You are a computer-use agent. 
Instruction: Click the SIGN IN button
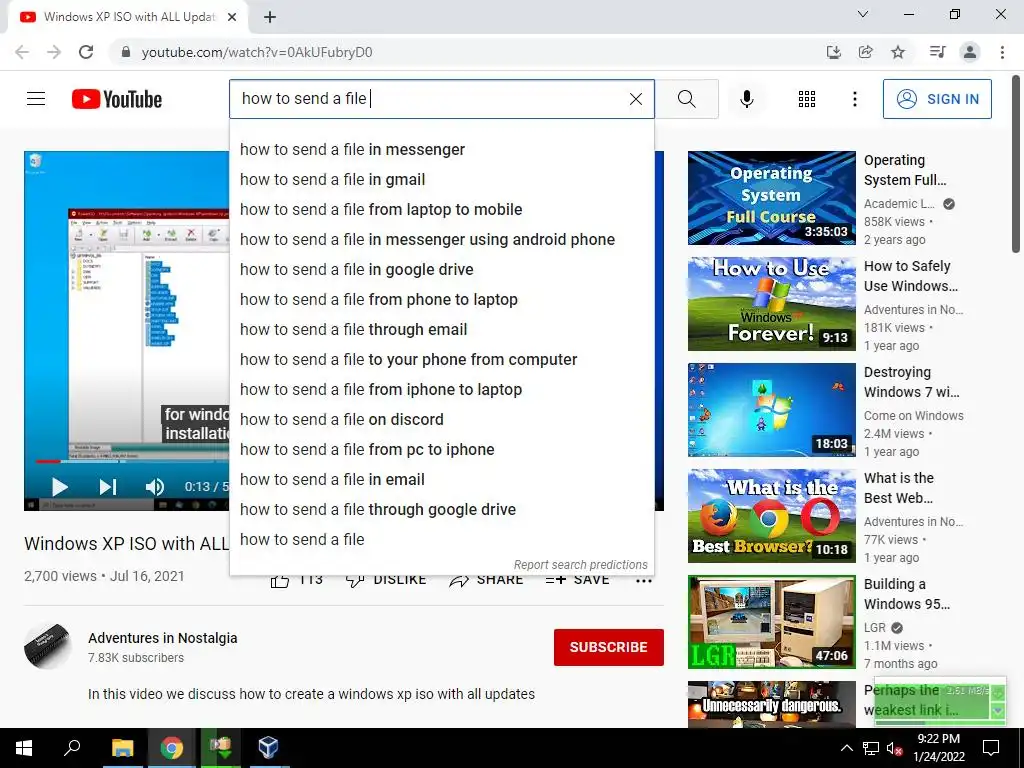click(937, 99)
